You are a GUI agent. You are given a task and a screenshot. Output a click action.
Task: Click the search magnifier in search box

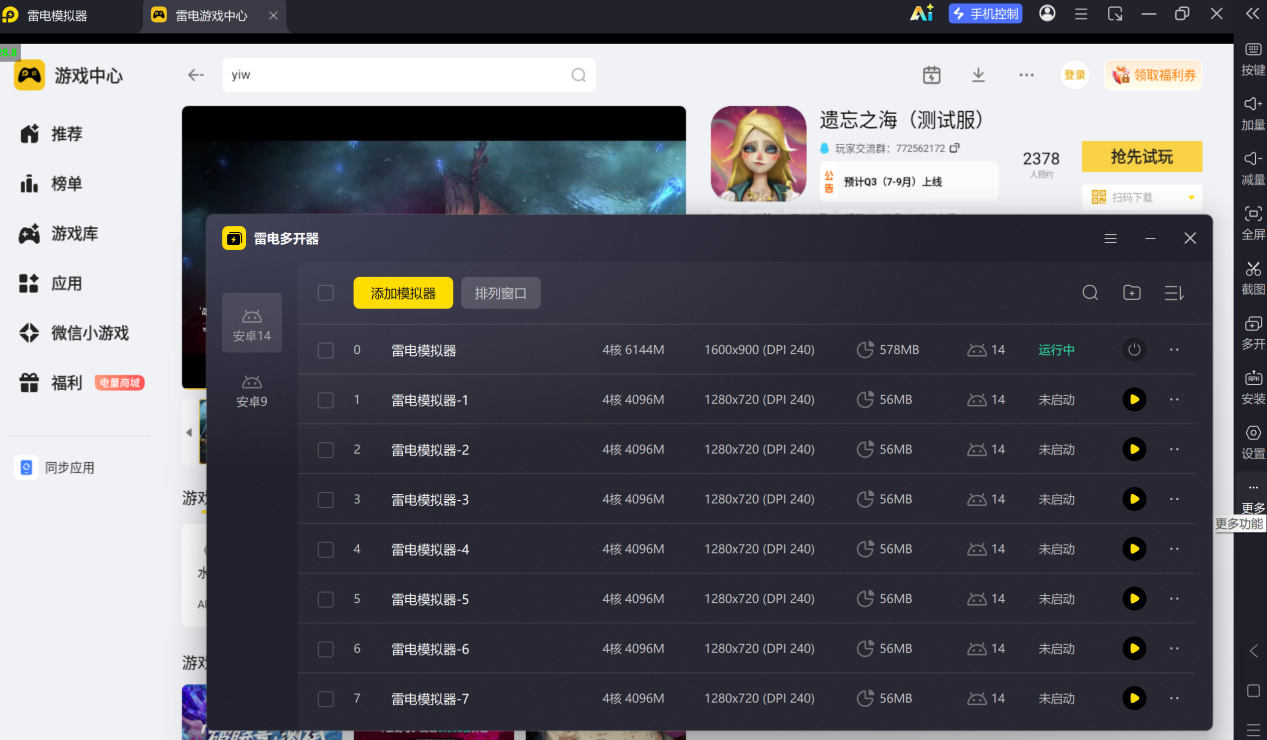(579, 75)
